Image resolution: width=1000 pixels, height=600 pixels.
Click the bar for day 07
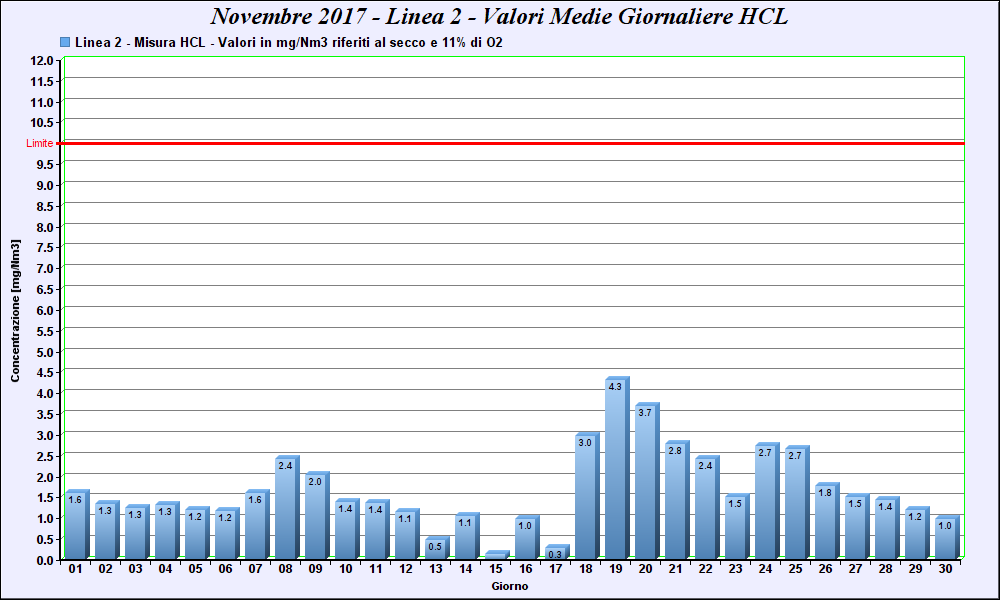257,524
